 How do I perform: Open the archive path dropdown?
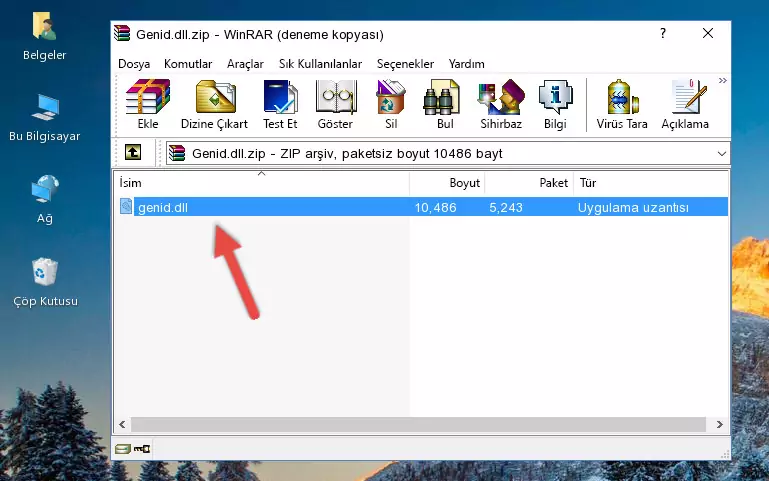coord(721,153)
